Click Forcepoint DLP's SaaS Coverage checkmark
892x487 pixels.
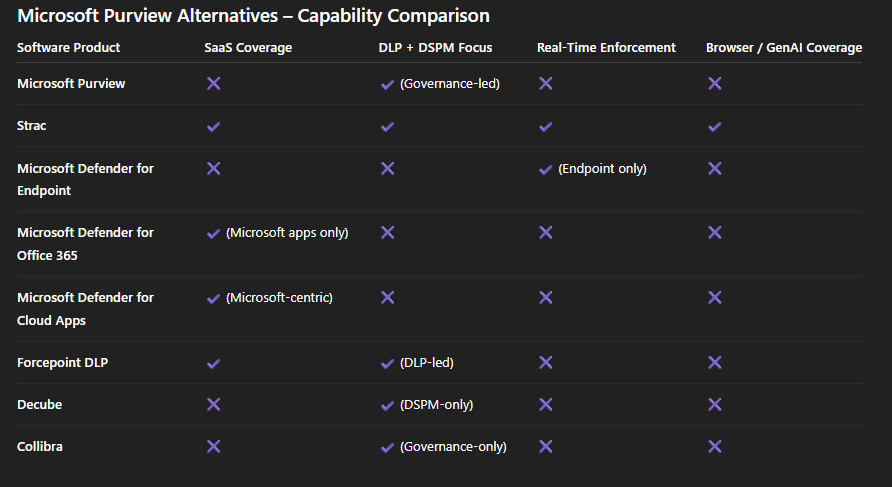coord(213,363)
